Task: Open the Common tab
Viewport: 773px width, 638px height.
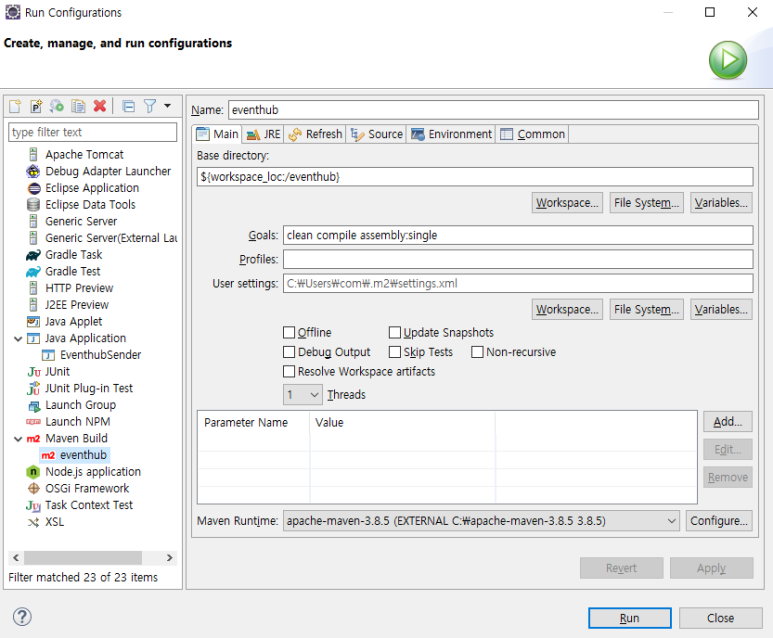Action: [x=532, y=134]
